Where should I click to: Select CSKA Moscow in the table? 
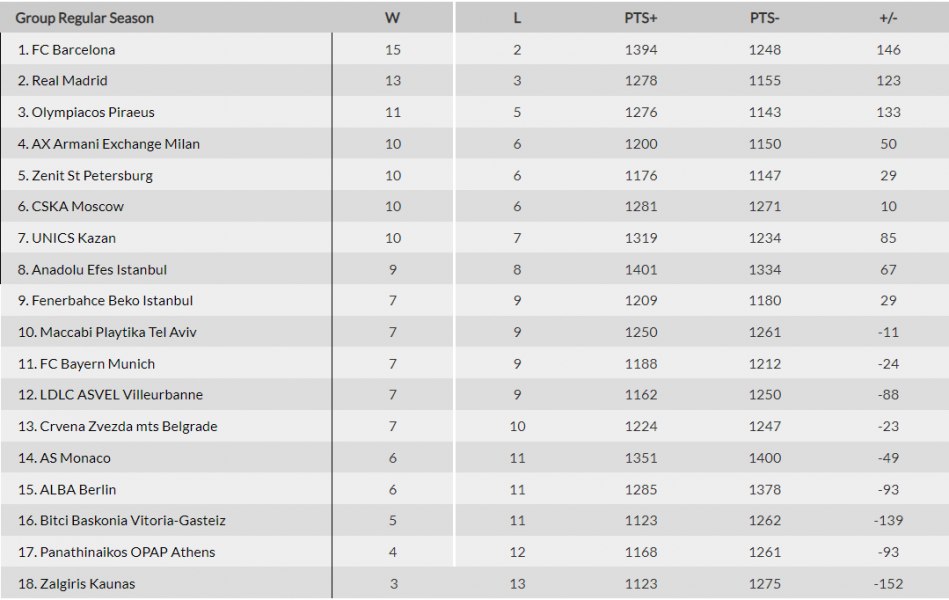point(78,207)
